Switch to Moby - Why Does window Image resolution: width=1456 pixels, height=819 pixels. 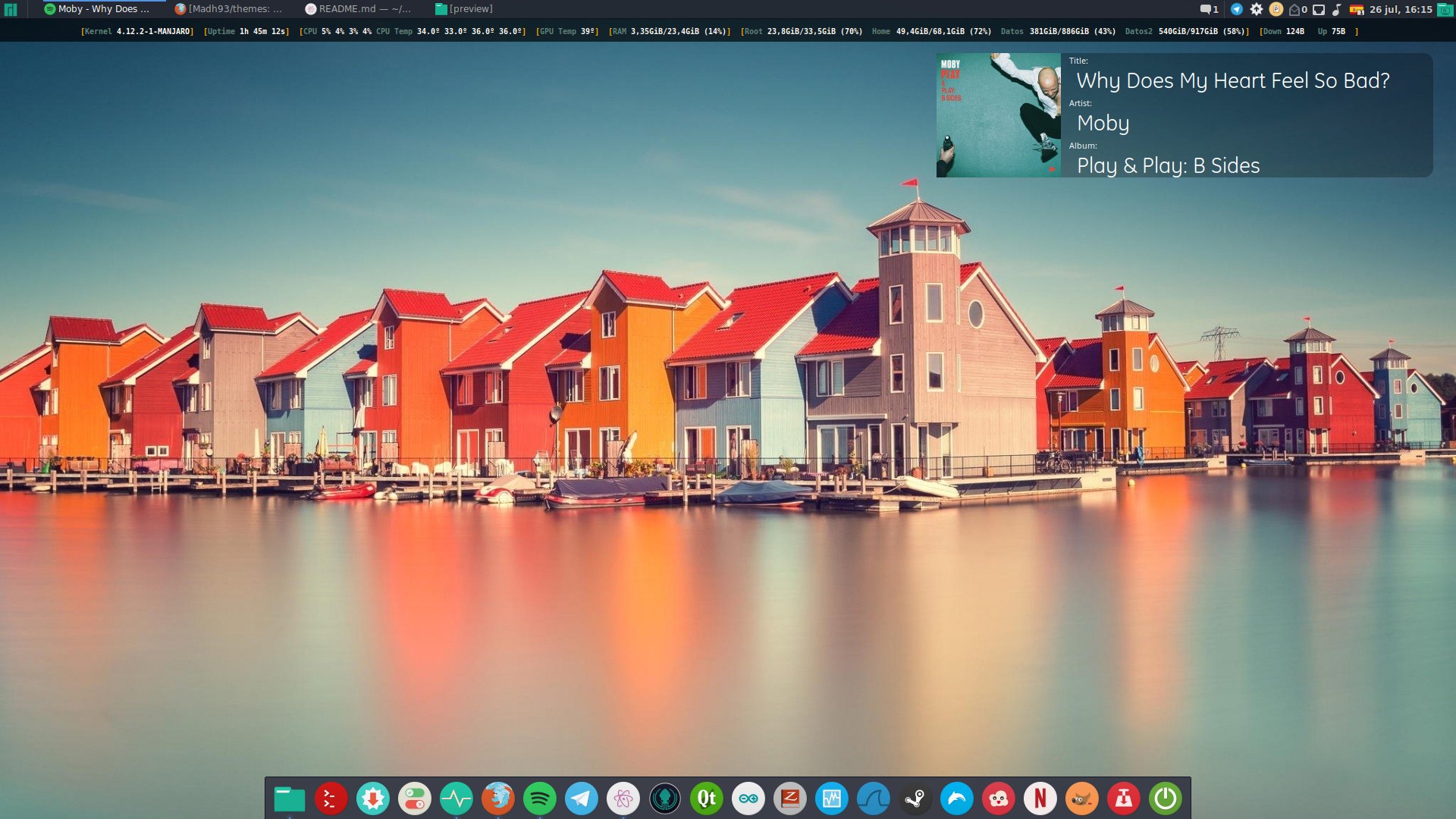[97, 9]
